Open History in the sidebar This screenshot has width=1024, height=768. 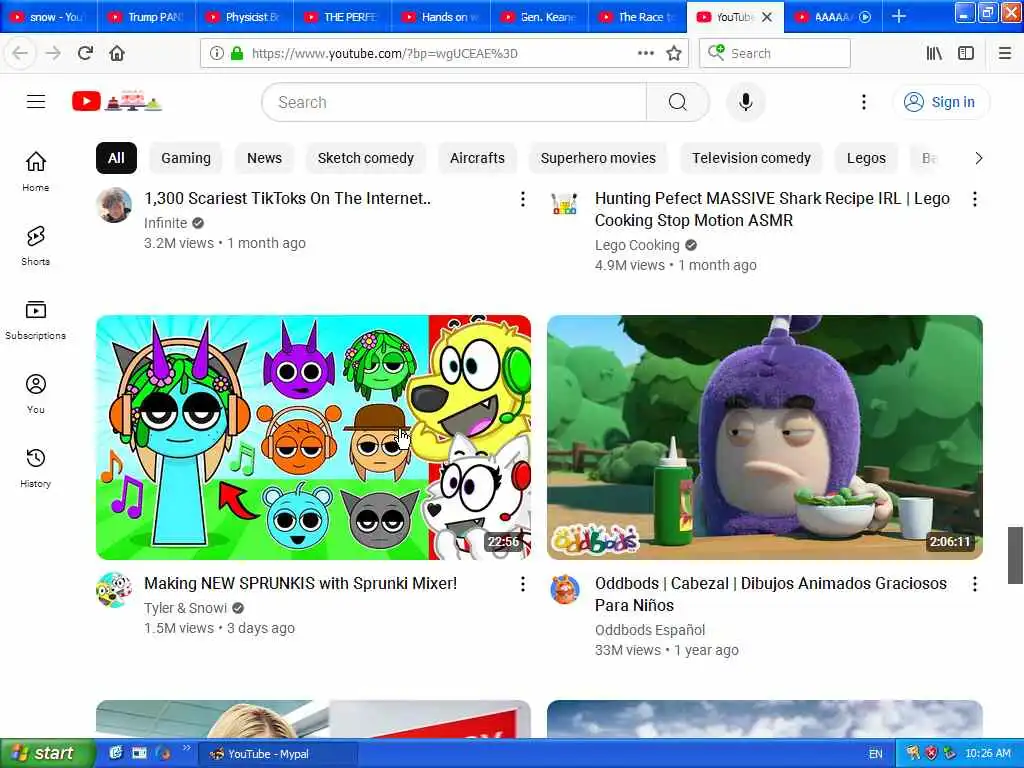(35, 468)
